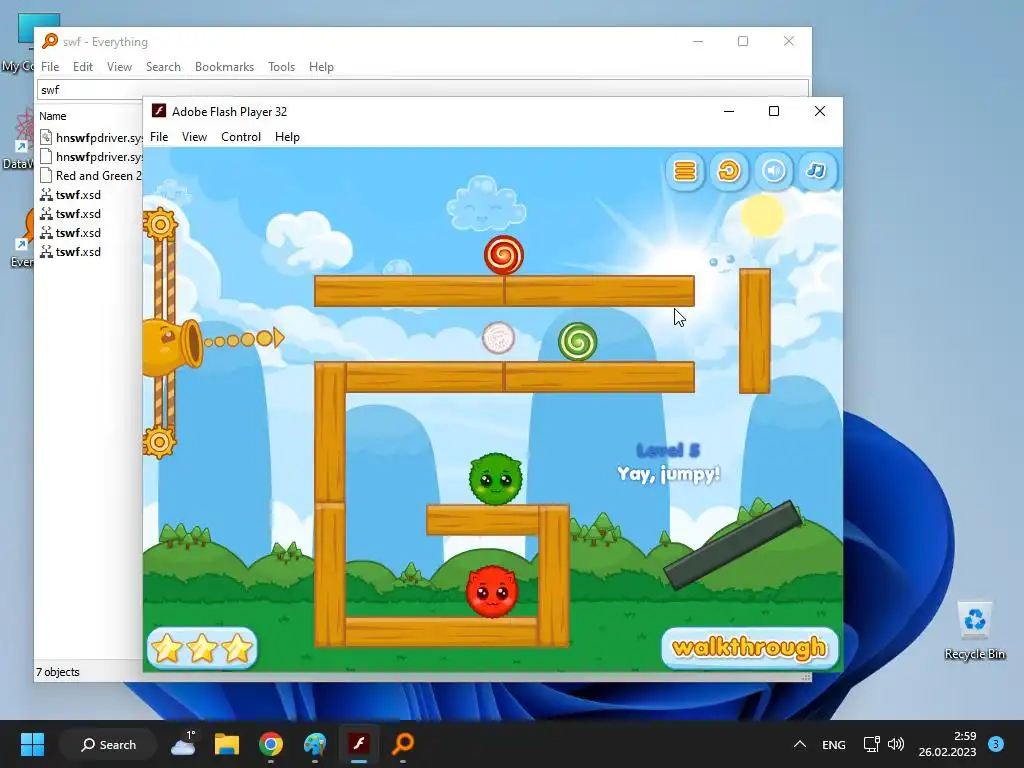This screenshot has width=1024, height=768.
Task: Toggle the game music note button
Action: click(x=816, y=171)
